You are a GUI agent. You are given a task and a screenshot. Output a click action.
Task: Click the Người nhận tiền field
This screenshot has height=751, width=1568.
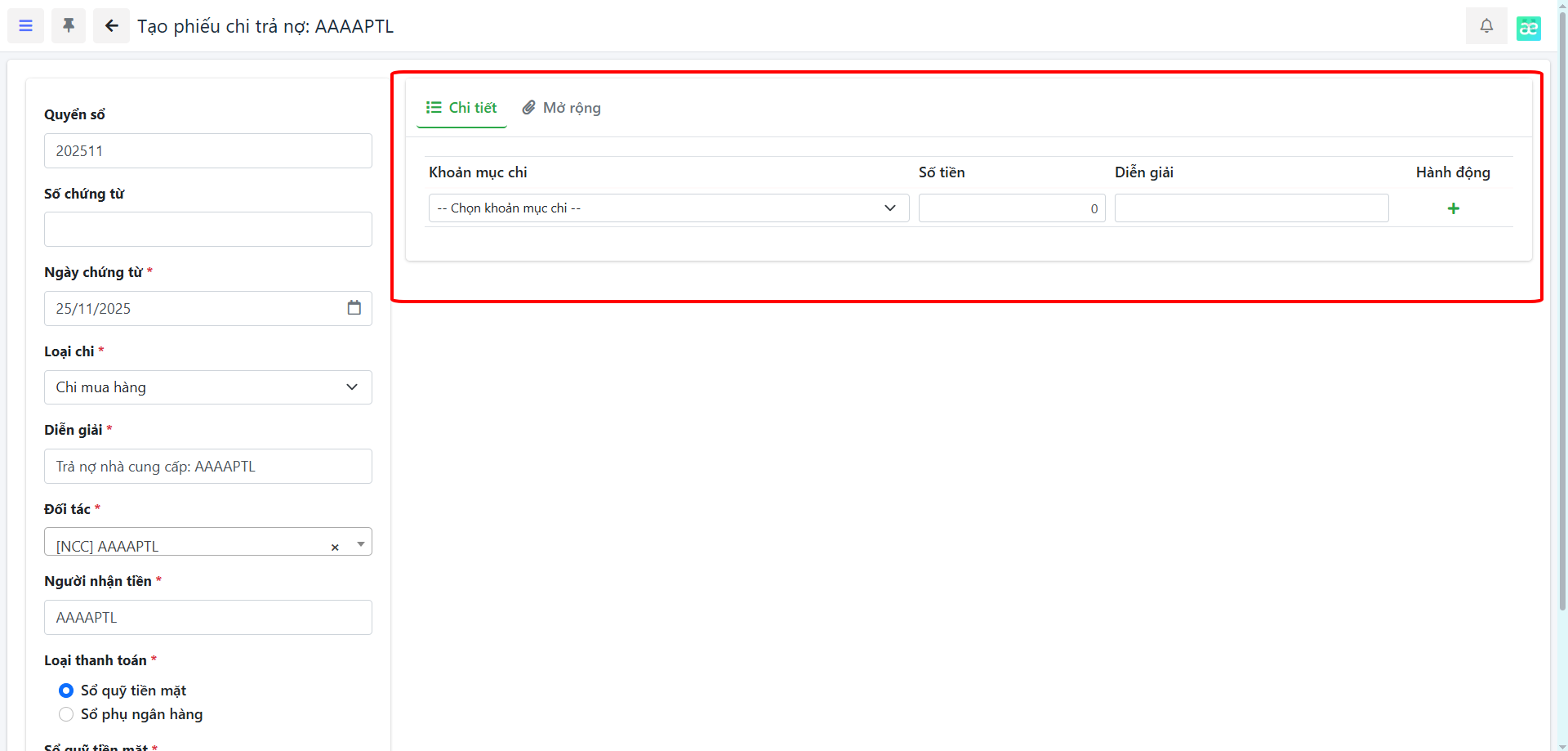(207, 618)
